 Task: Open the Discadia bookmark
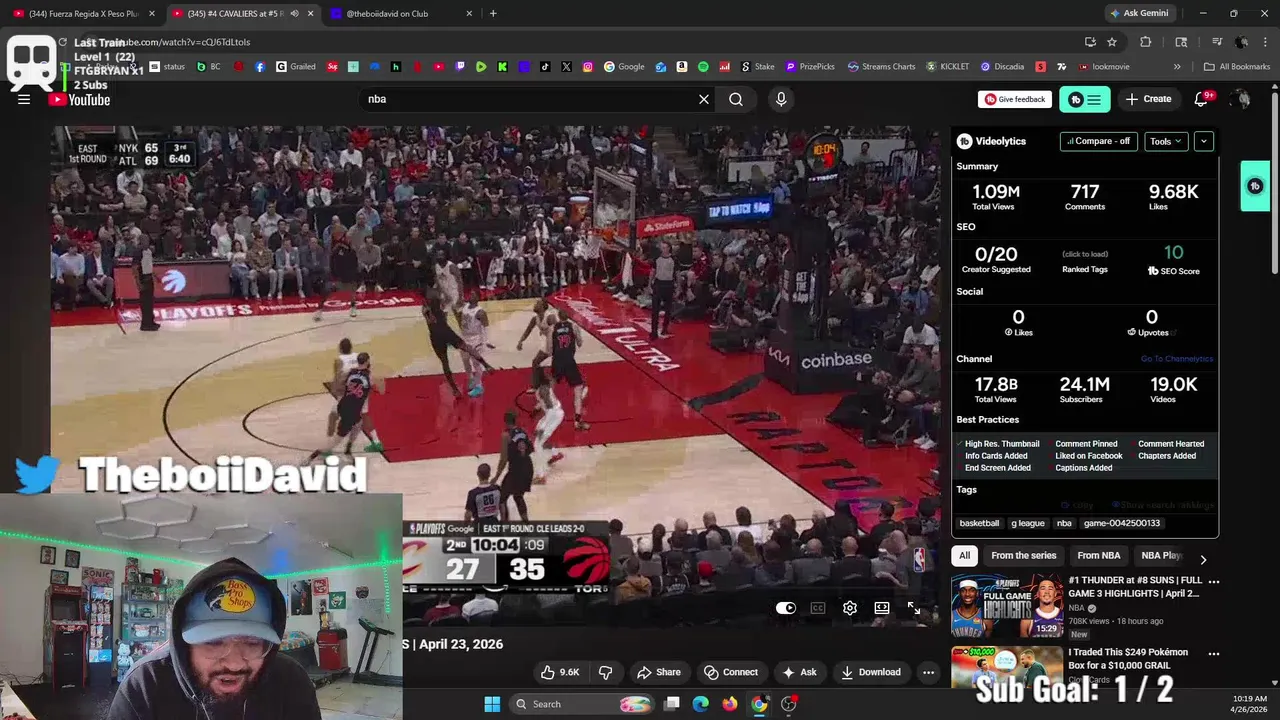click(x=1002, y=67)
